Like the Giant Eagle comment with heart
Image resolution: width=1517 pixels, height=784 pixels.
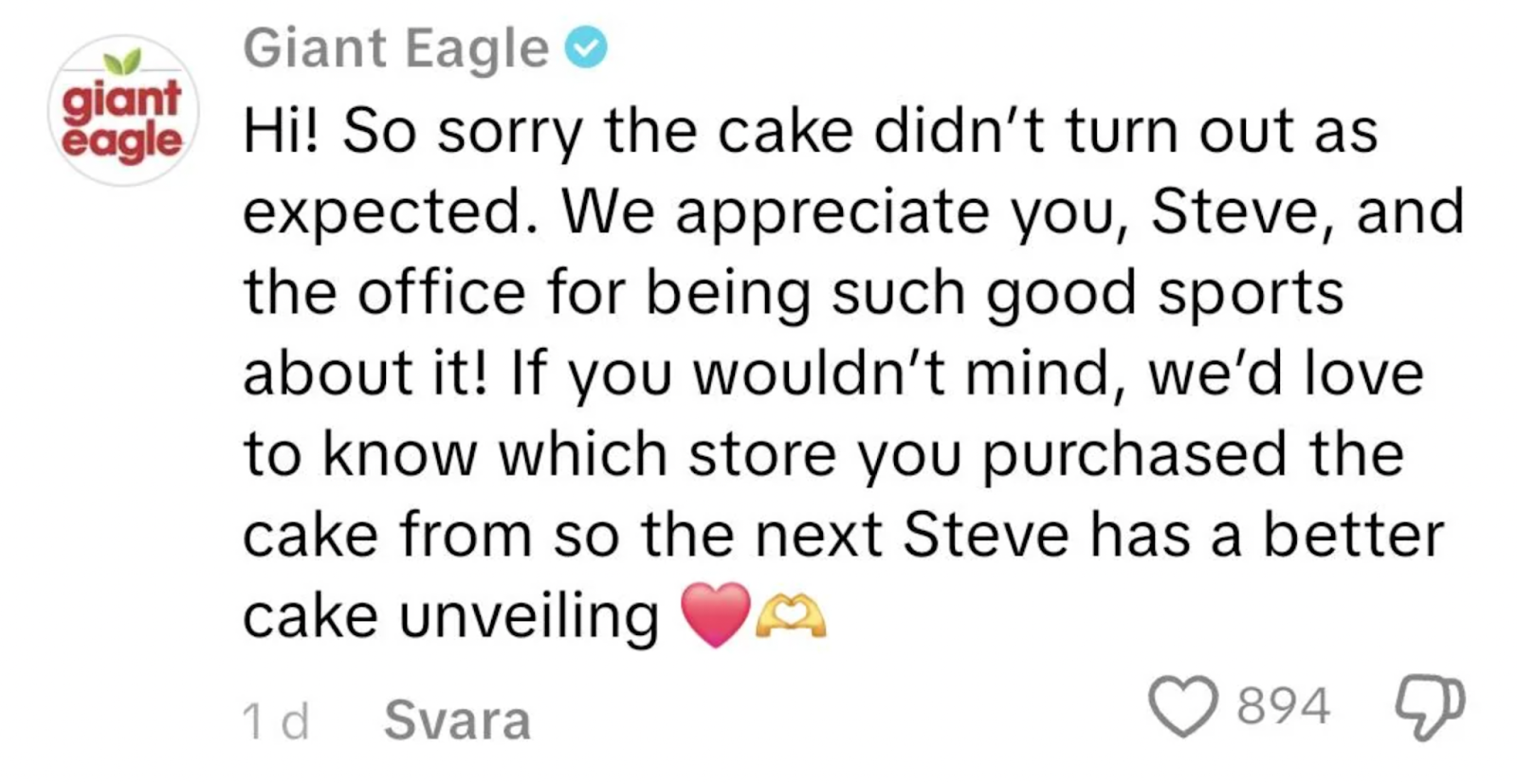coord(1183,707)
